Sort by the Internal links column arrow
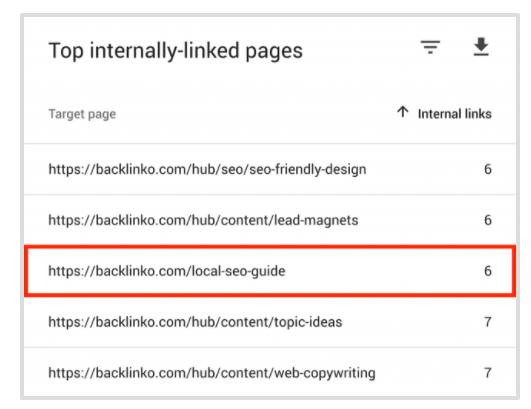The width and height of the screenshot is (531, 409). [x=403, y=112]
